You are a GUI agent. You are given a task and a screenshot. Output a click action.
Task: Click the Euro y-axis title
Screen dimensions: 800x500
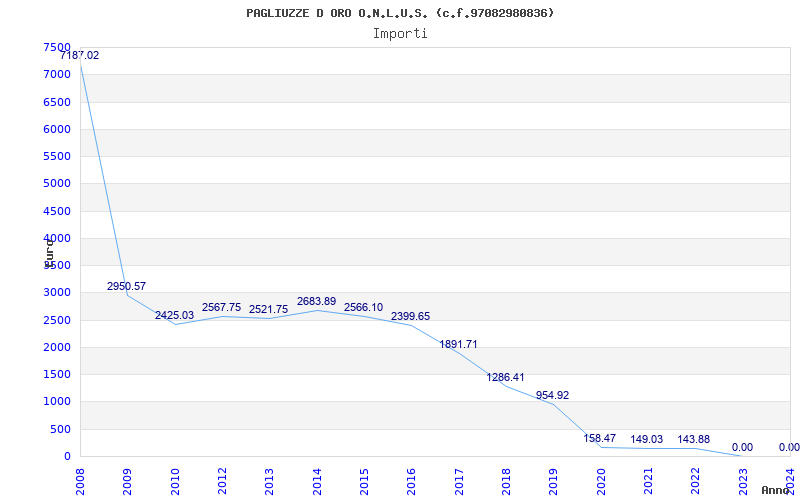pyautogui.click(x=48, y=252)
